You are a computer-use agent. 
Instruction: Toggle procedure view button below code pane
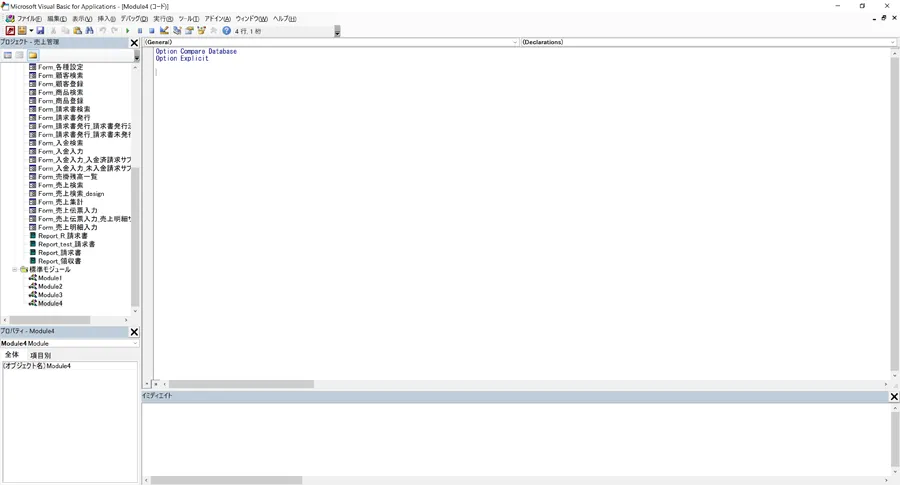147,384
